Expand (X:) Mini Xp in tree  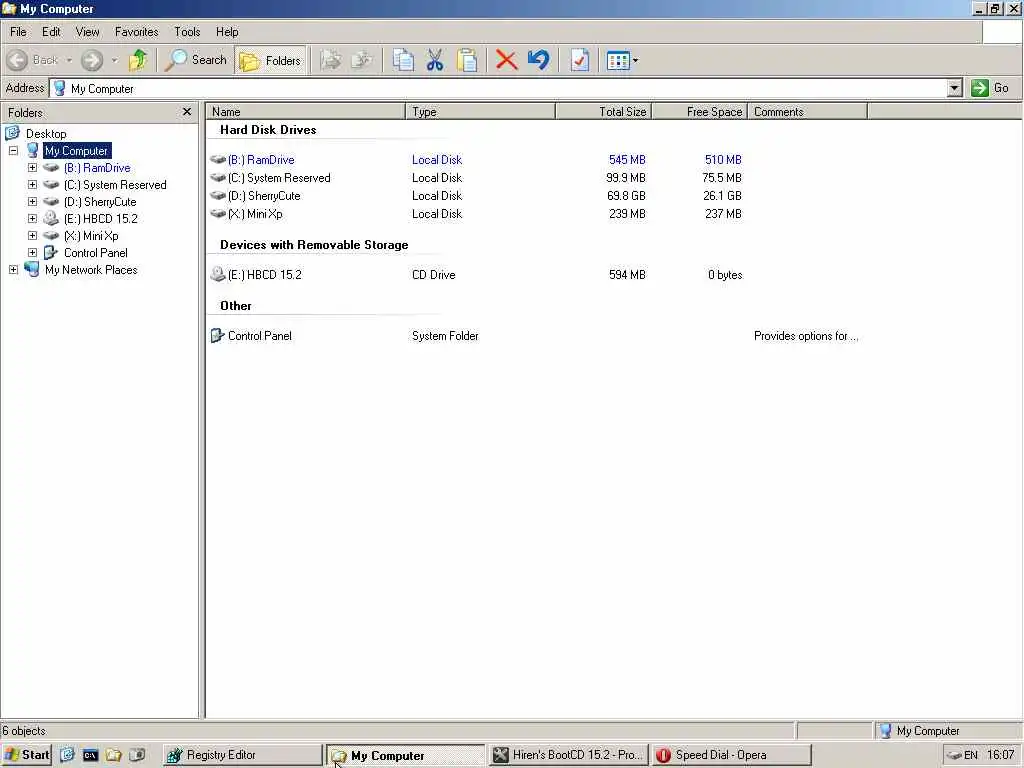(x=32, y=236)
